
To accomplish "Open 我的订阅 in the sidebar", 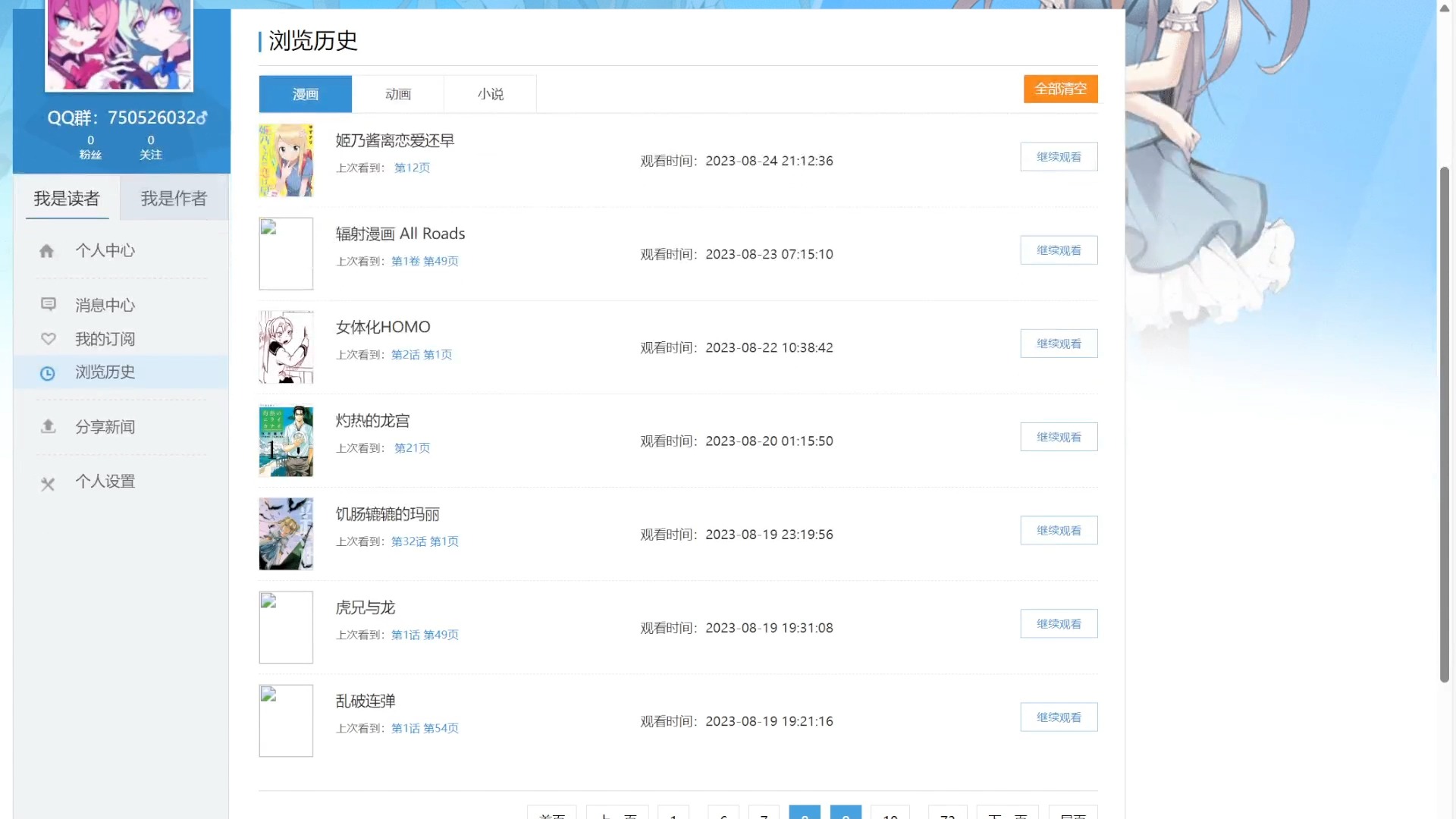I will tap(105, 339).
